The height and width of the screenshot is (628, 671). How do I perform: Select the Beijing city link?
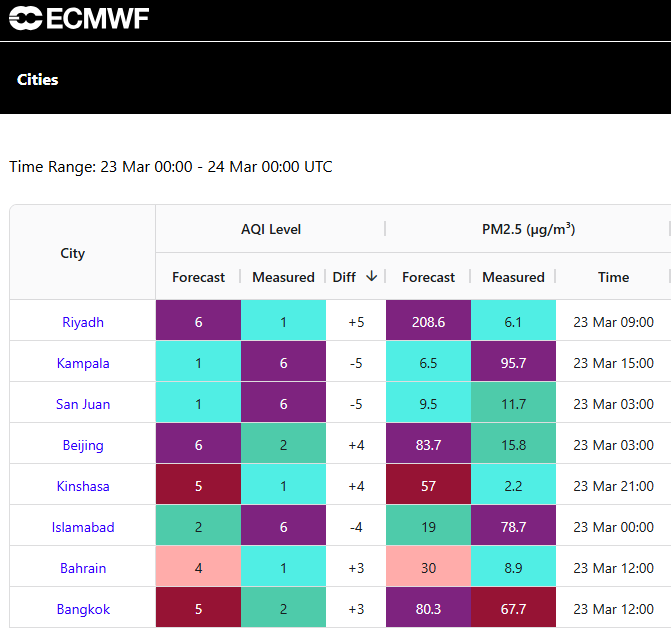tap(83, 445)
